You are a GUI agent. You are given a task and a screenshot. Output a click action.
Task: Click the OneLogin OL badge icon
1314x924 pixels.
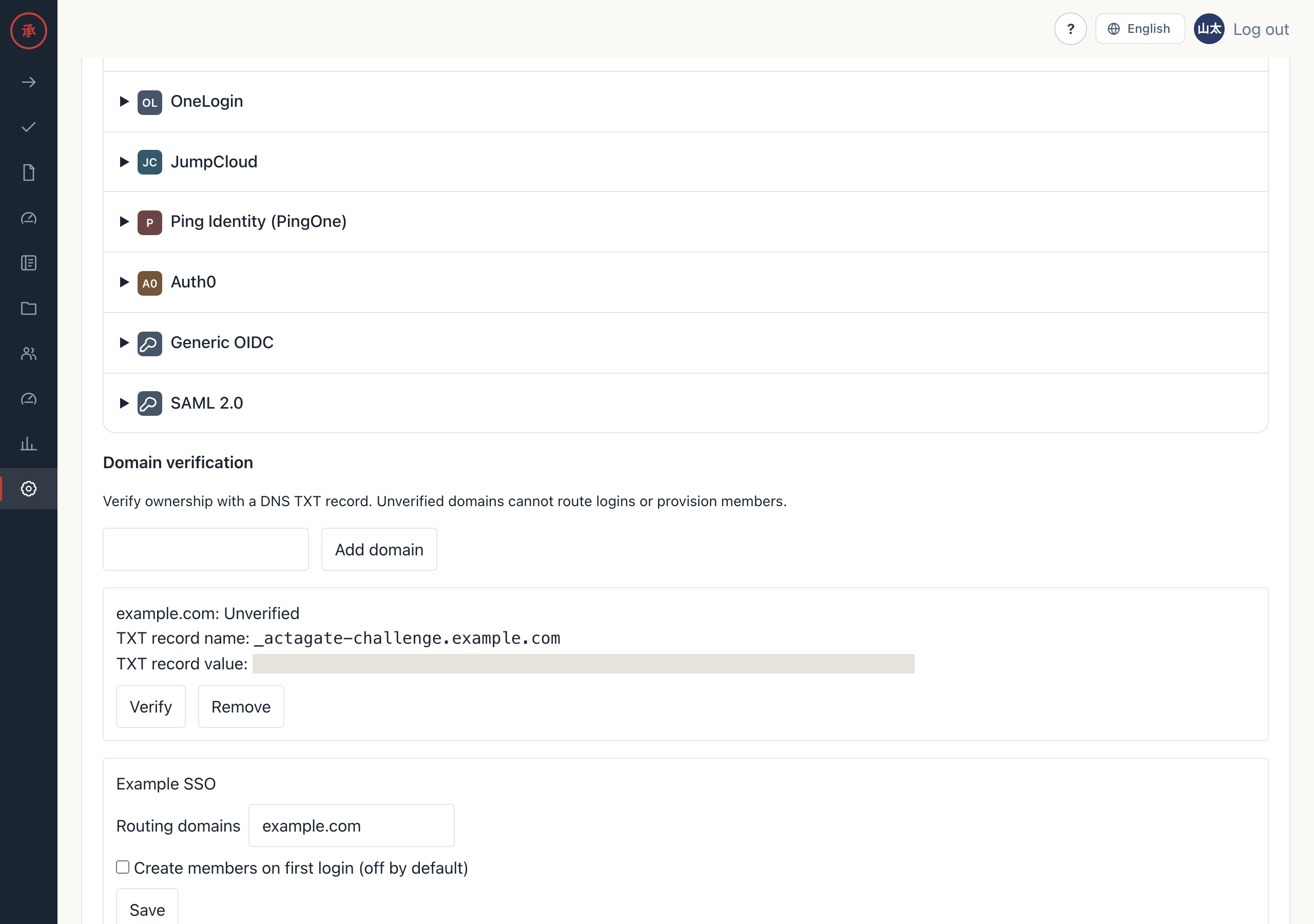(x=149, y=103)
